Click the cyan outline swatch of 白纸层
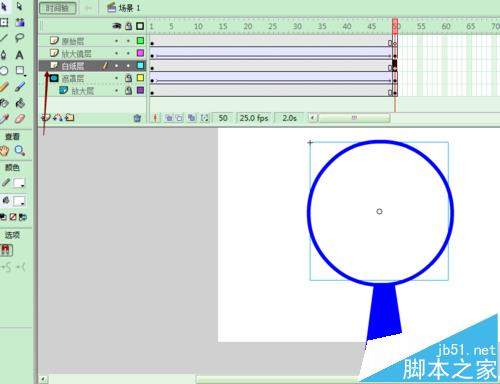 140,66
